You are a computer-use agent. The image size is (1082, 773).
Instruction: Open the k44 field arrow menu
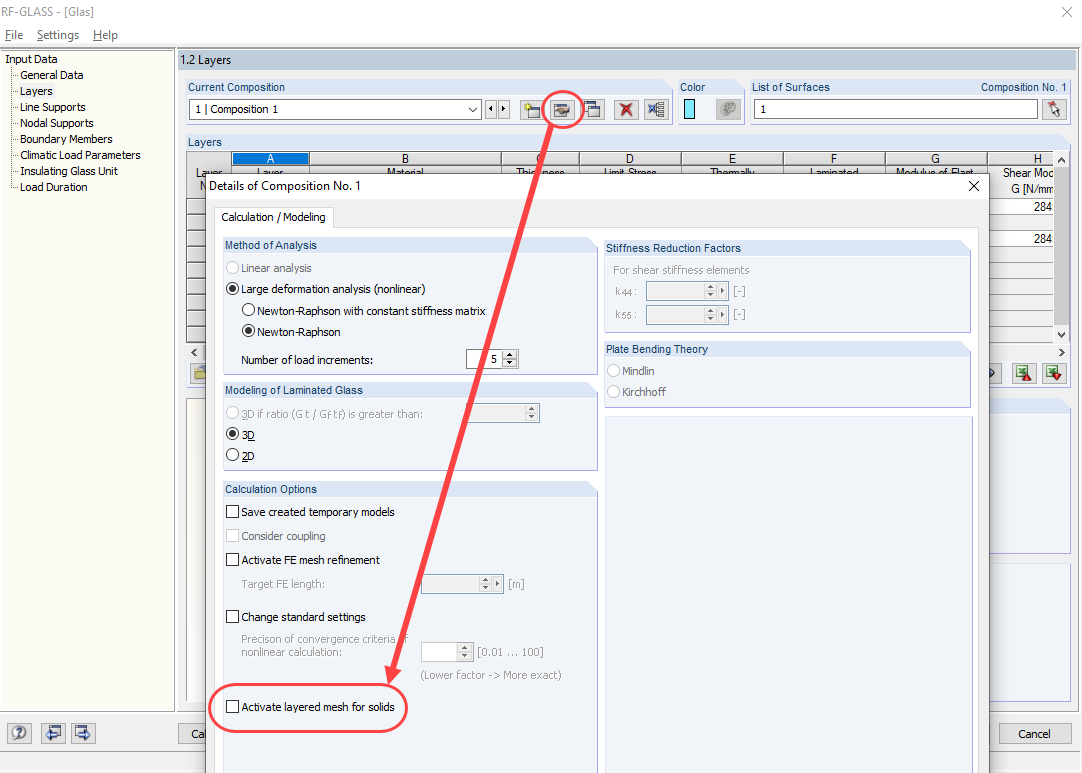coord(722,291)
